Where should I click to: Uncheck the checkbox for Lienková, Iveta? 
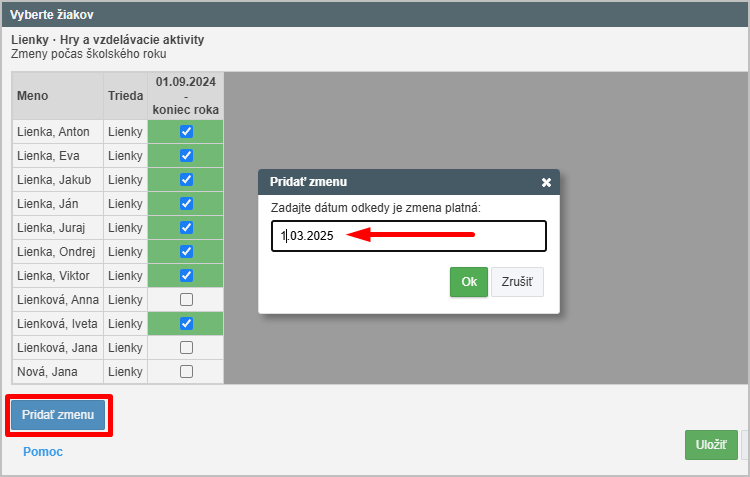click(x=186, y=324)
